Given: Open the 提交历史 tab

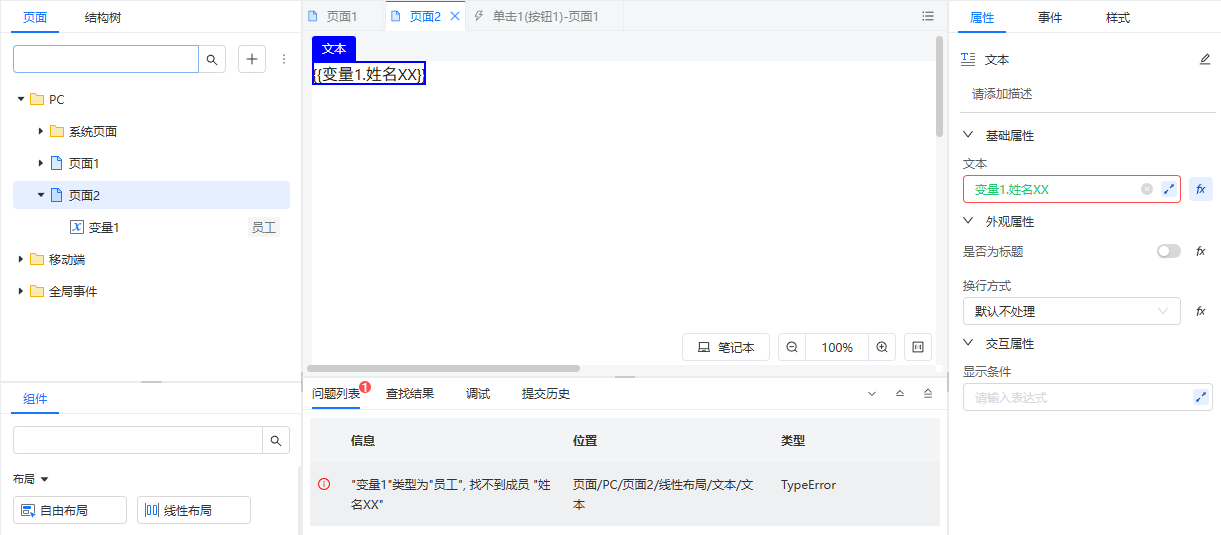Looking at the screenshot, I should click(x=546, y=394).
